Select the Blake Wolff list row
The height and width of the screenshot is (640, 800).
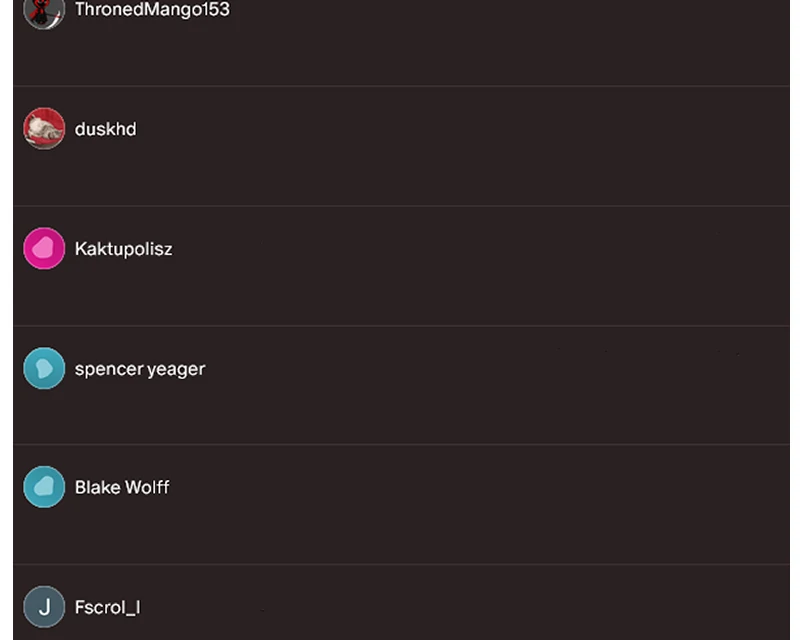tap(401, 505)
